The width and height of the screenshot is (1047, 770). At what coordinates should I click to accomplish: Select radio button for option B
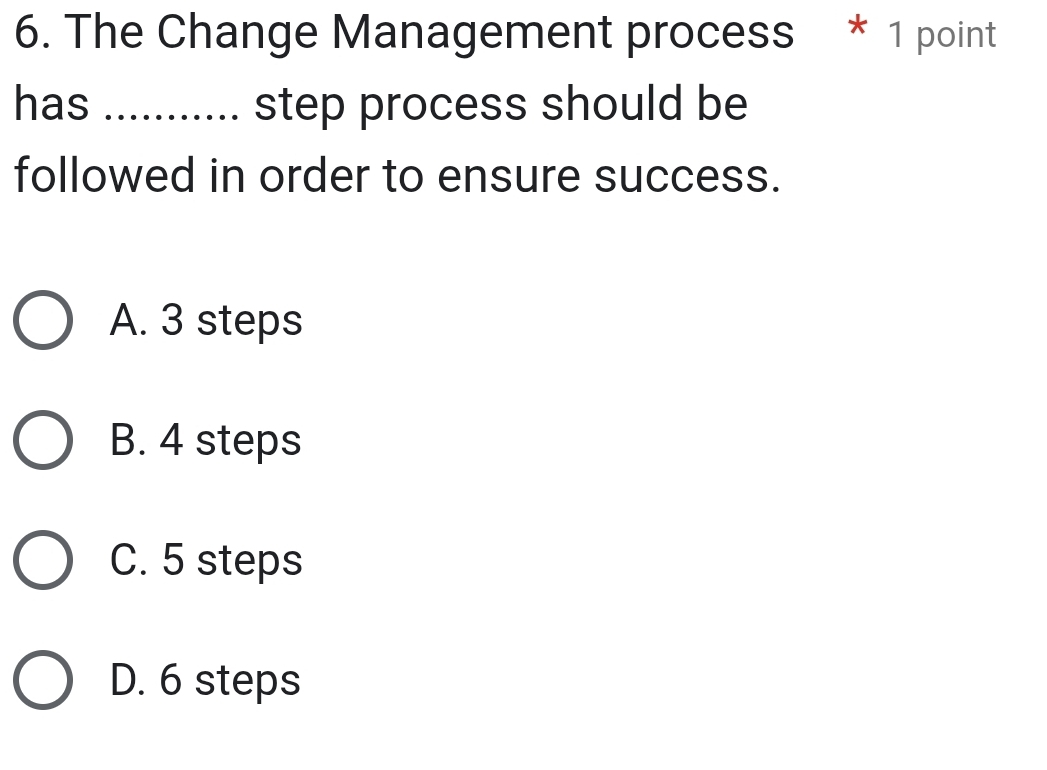click(42, 441)
